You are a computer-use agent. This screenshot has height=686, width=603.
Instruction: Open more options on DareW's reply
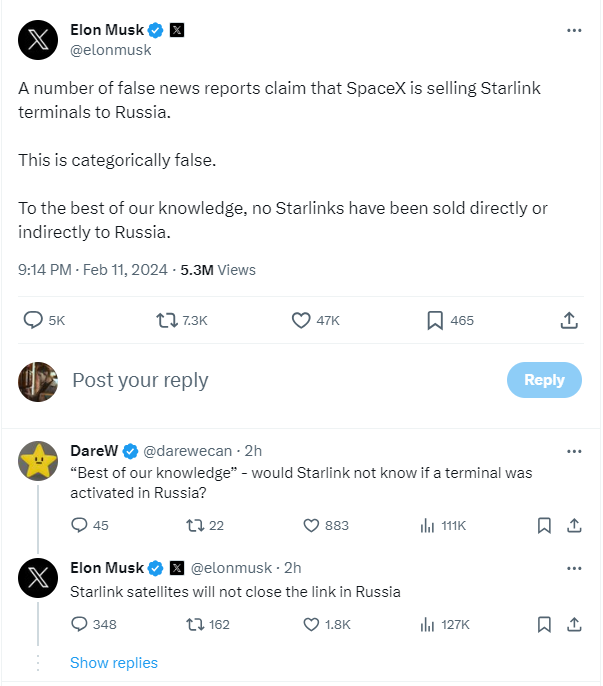574,451
